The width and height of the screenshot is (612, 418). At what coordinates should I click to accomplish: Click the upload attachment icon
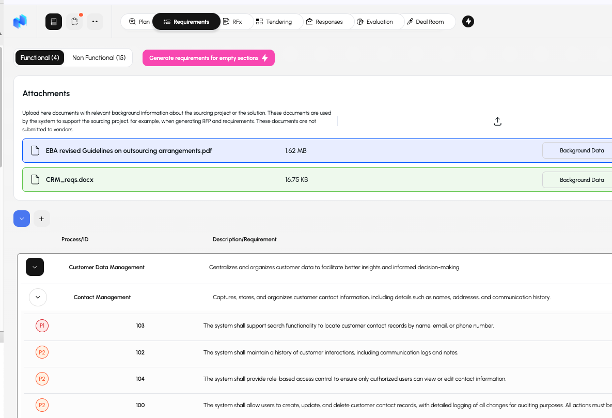[x=498, y=121]
